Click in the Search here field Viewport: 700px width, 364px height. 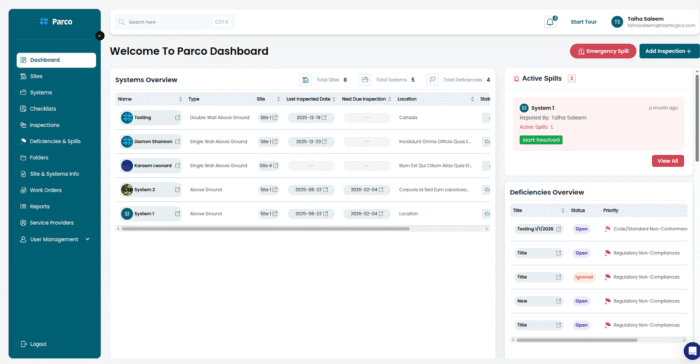[x=175, y=22]
